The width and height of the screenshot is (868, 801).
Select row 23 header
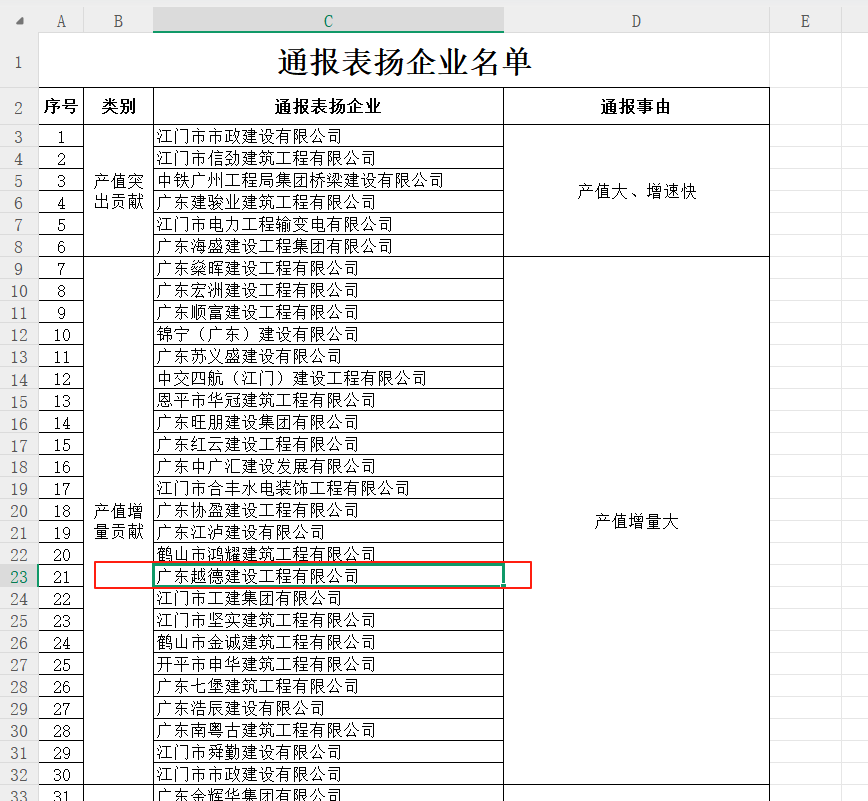pos(18,576)
